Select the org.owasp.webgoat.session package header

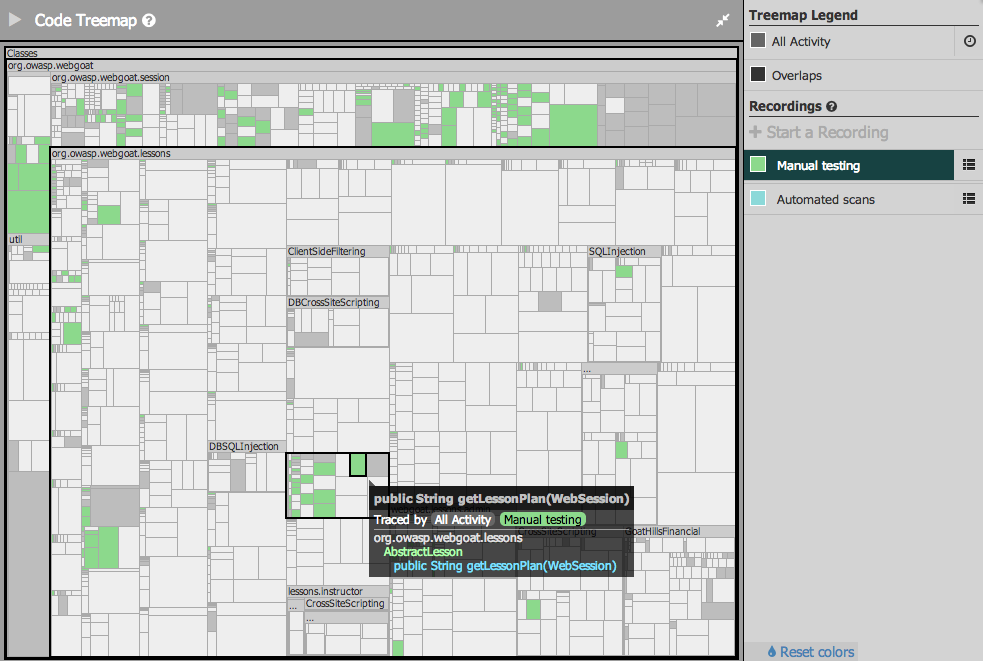111,77
